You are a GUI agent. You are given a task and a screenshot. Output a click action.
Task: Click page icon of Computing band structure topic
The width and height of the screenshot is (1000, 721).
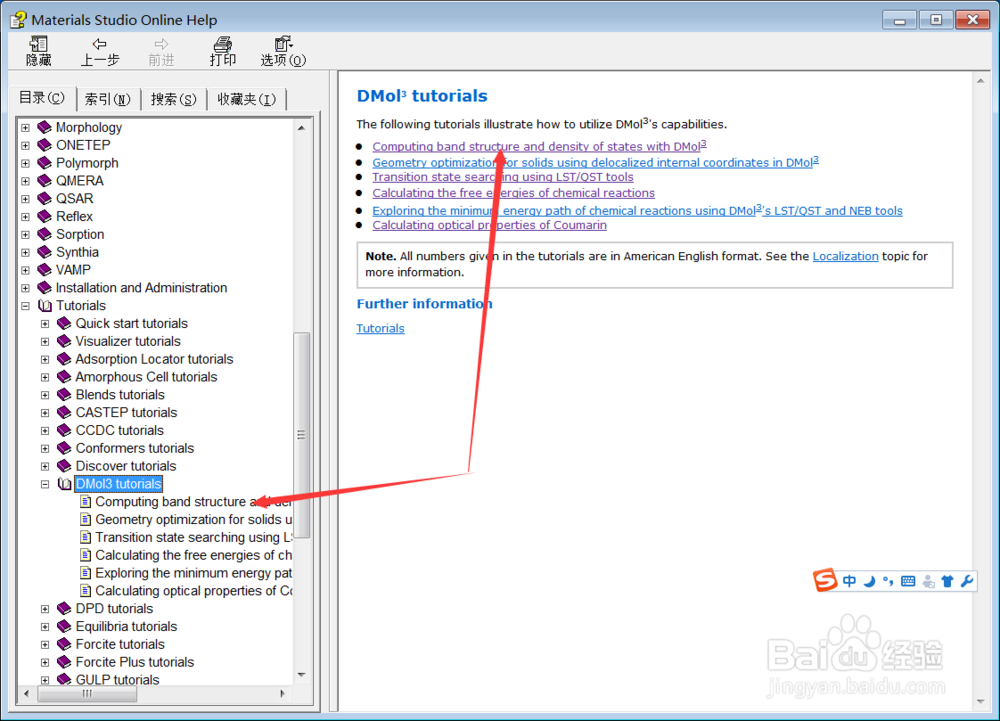85,502
